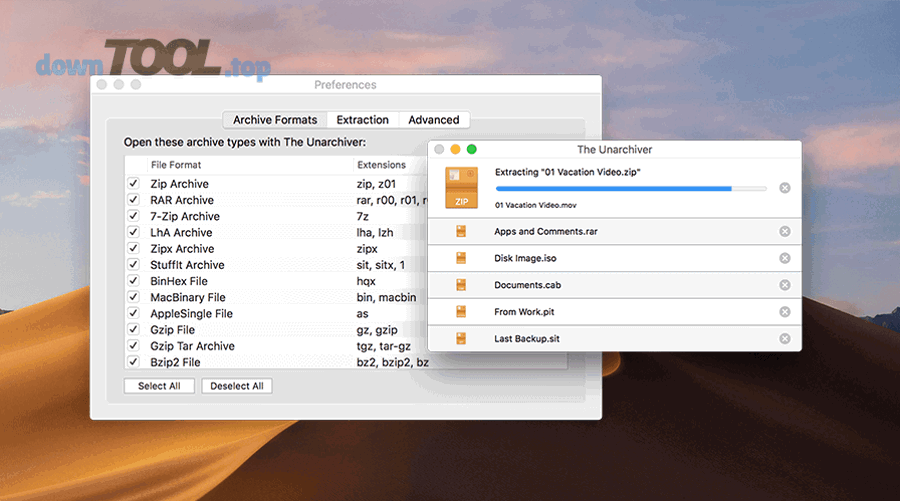Click the 7z extension cell
This screenshot has height=501, width=900.
[363, 216]
